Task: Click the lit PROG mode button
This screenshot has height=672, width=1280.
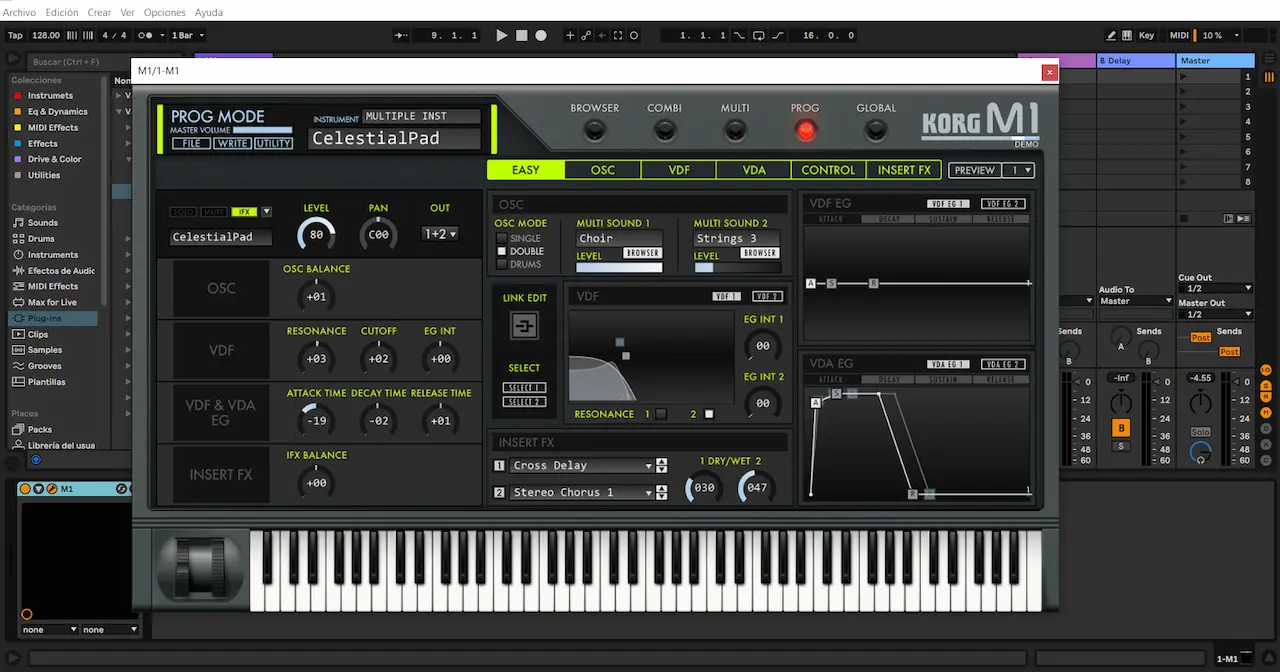Action: tap(805, 130)
